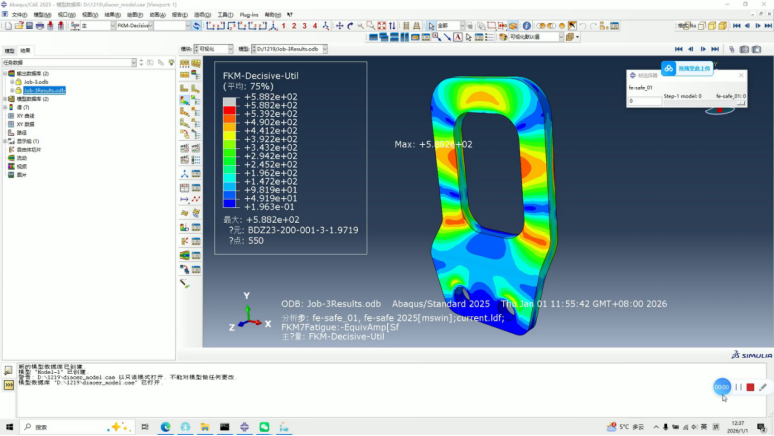Click the frame number input field
The height and width of the screenshot is (436, 774).
[x=645, y=101]
